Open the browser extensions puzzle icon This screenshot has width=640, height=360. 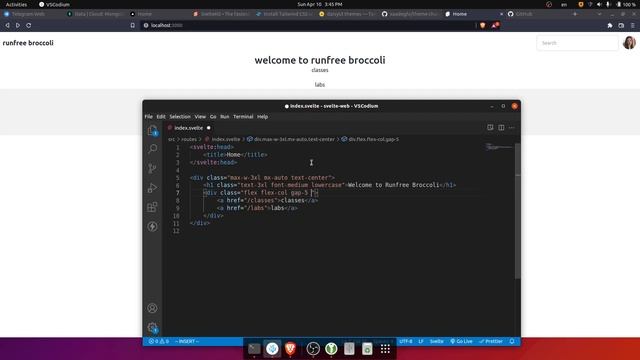610,25
